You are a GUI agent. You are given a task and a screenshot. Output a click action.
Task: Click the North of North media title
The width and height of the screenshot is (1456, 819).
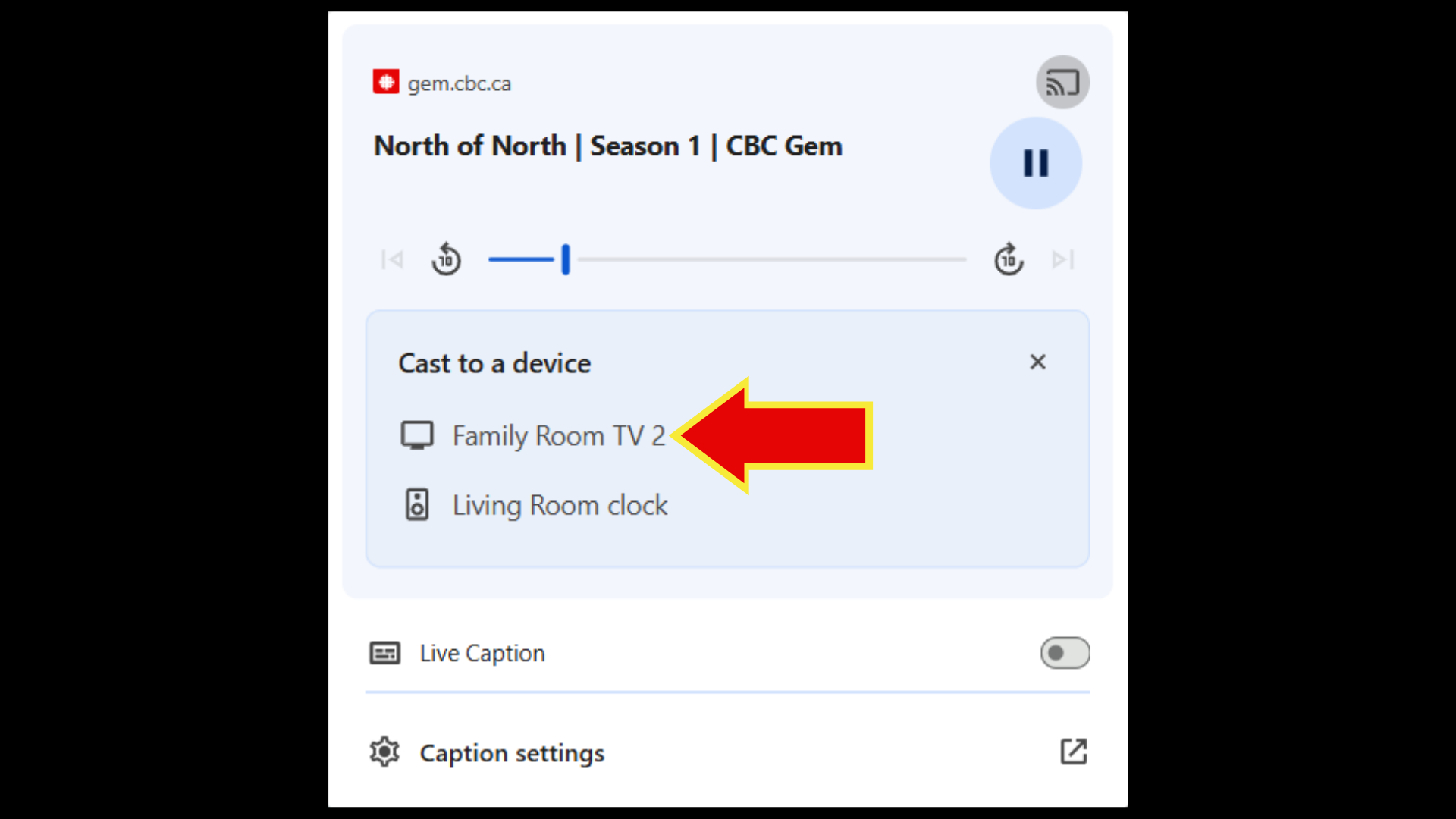click(x=607, y=146)
